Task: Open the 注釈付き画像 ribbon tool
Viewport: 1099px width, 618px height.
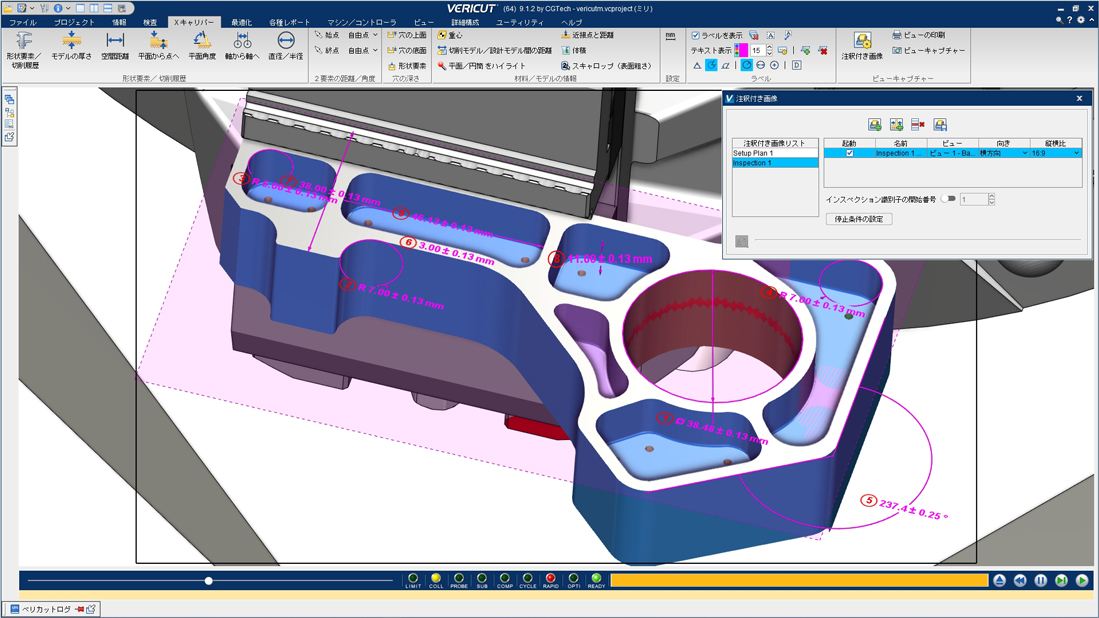Action: (862, 46)
